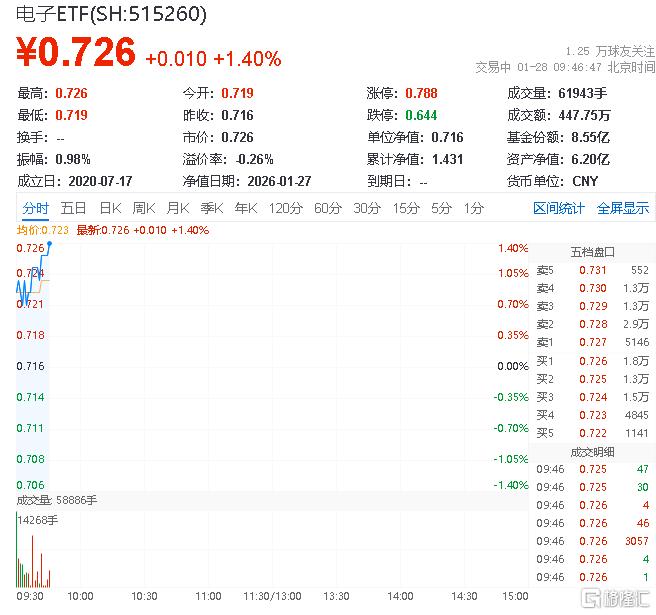Click 溢价率 value -0.26%
656x615 pixels.
(254, 159)
